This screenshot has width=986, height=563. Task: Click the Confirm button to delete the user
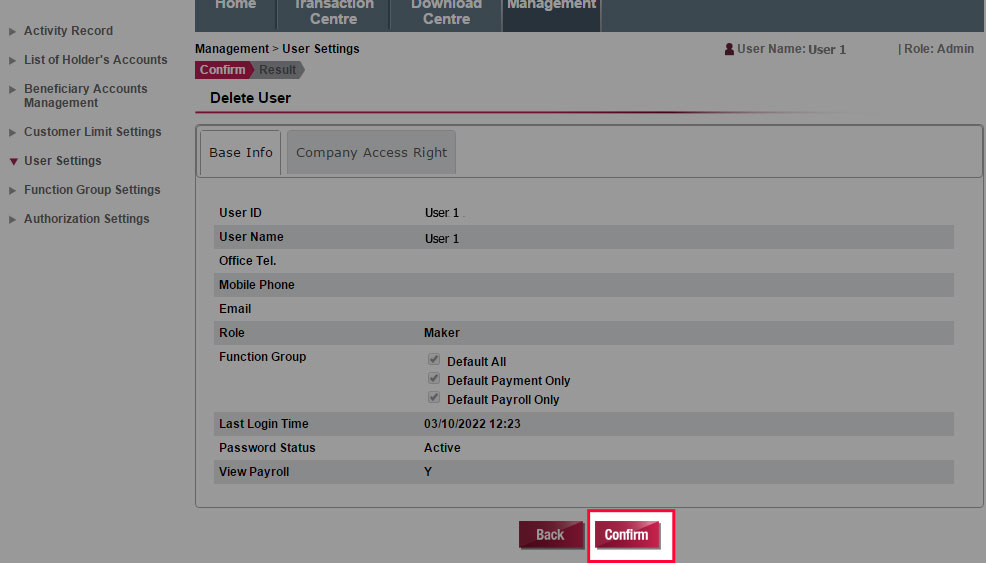[627, 535]
